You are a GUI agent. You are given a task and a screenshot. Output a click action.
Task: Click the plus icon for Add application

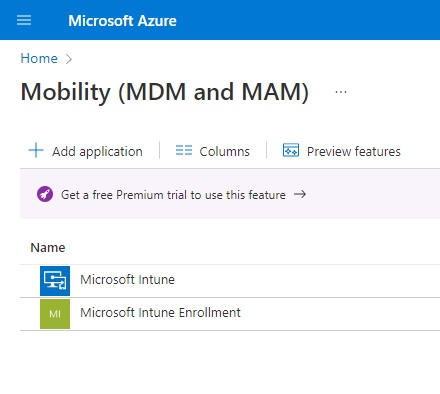pyautogui.click(x=36, y=150)
